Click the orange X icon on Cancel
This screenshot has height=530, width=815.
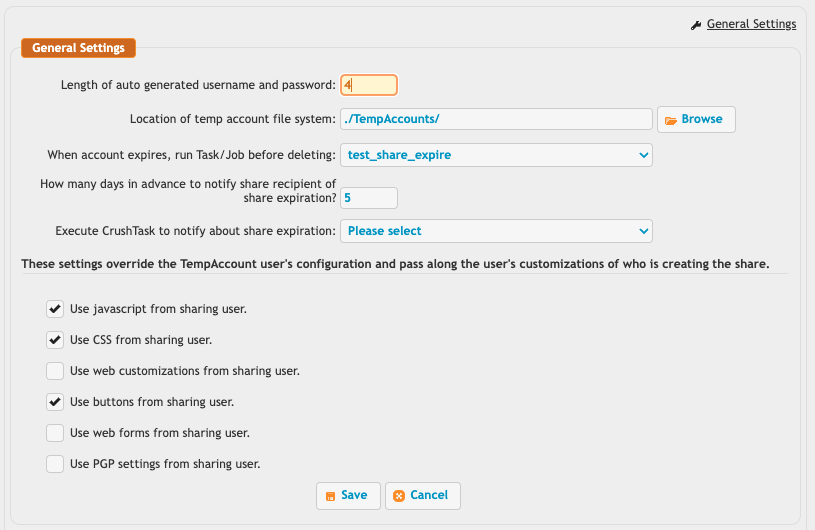click(x=399, y=496)
